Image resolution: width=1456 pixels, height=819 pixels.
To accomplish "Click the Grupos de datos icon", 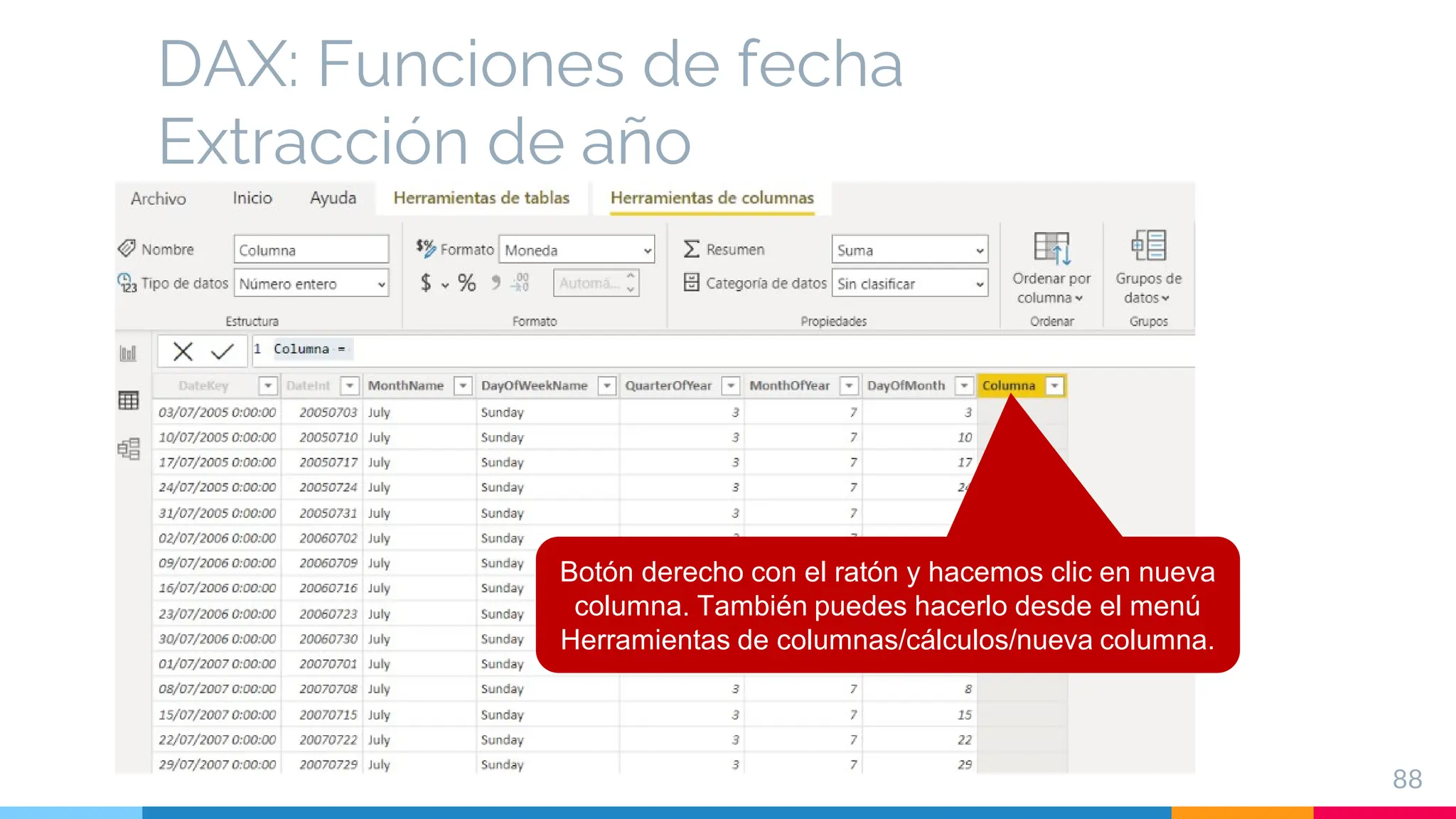I will (1148, 246).
